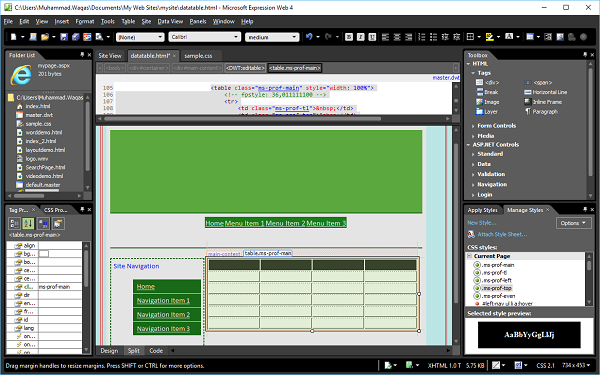Image resolution: width=600 pixels, height=375 pixels.
Task: Open the Data View menu
Action: click(170, 21)
